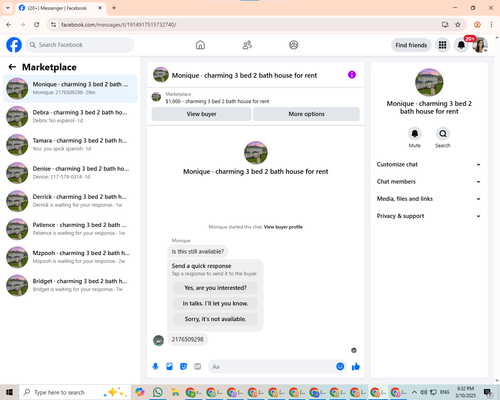
Task: Choose a GIF icon in composer
Action: pos(197,367)
